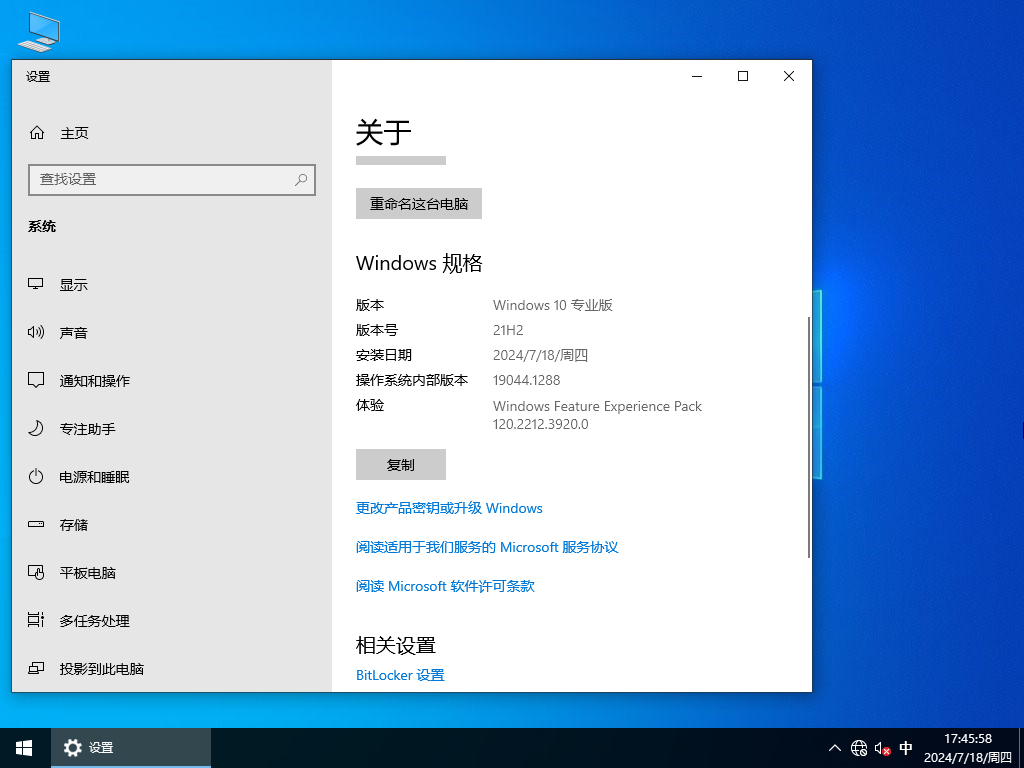The width and height of the screenshot is (1024, 768).
Task: Select the 显示 (Display) settings icon
Action: pos(73,284)
